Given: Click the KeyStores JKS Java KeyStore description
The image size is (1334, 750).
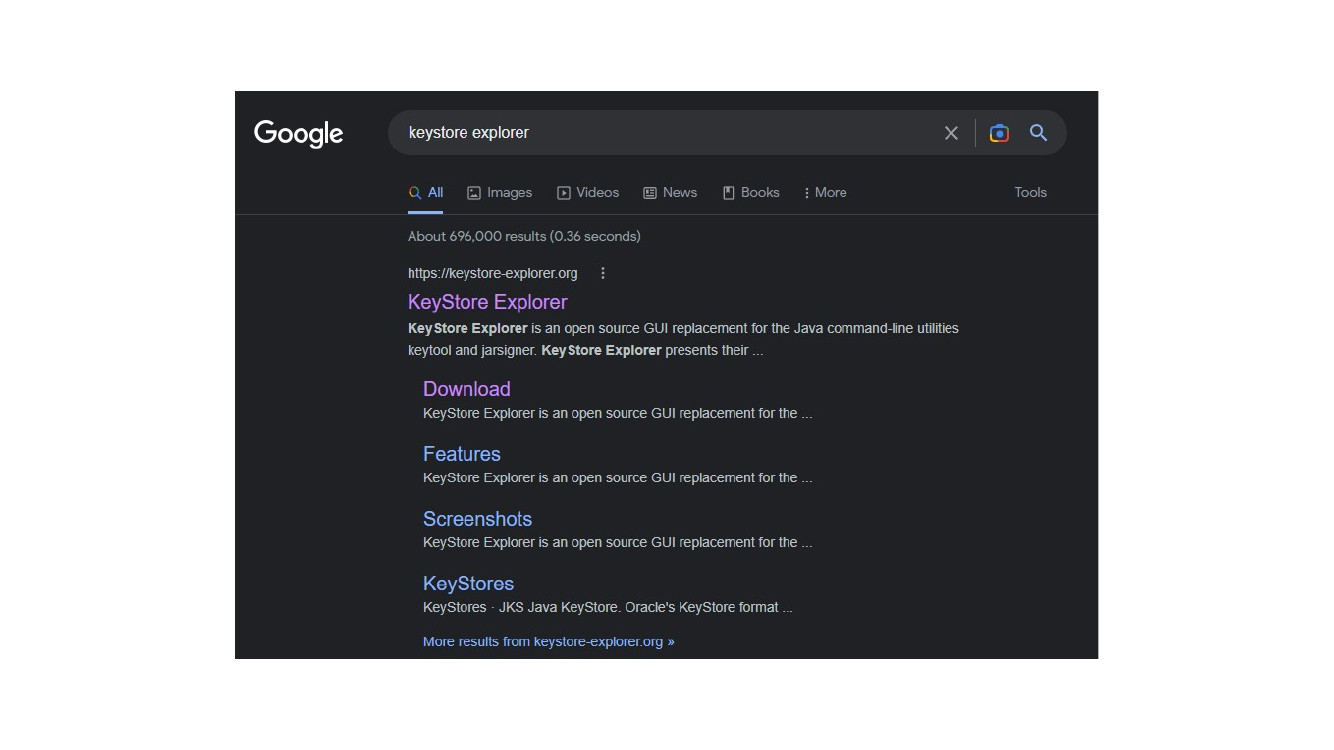Looking at the screenshot, I should (607, 607).
